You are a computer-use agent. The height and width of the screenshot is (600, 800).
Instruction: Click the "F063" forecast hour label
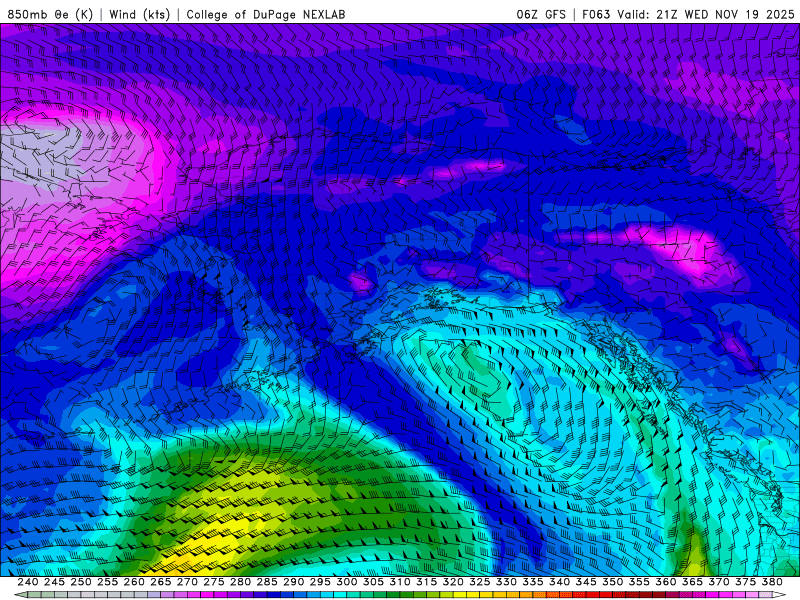(x=596, y=14)
